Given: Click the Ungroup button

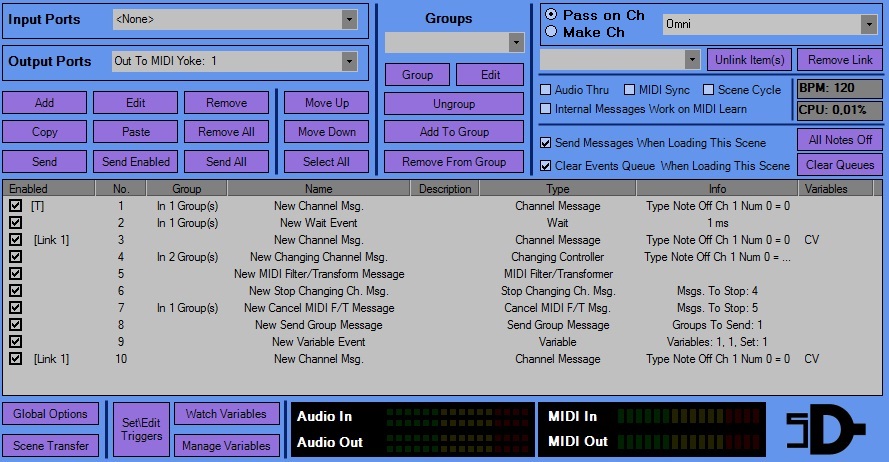Looking at the screenshot, I should point(454,104).
